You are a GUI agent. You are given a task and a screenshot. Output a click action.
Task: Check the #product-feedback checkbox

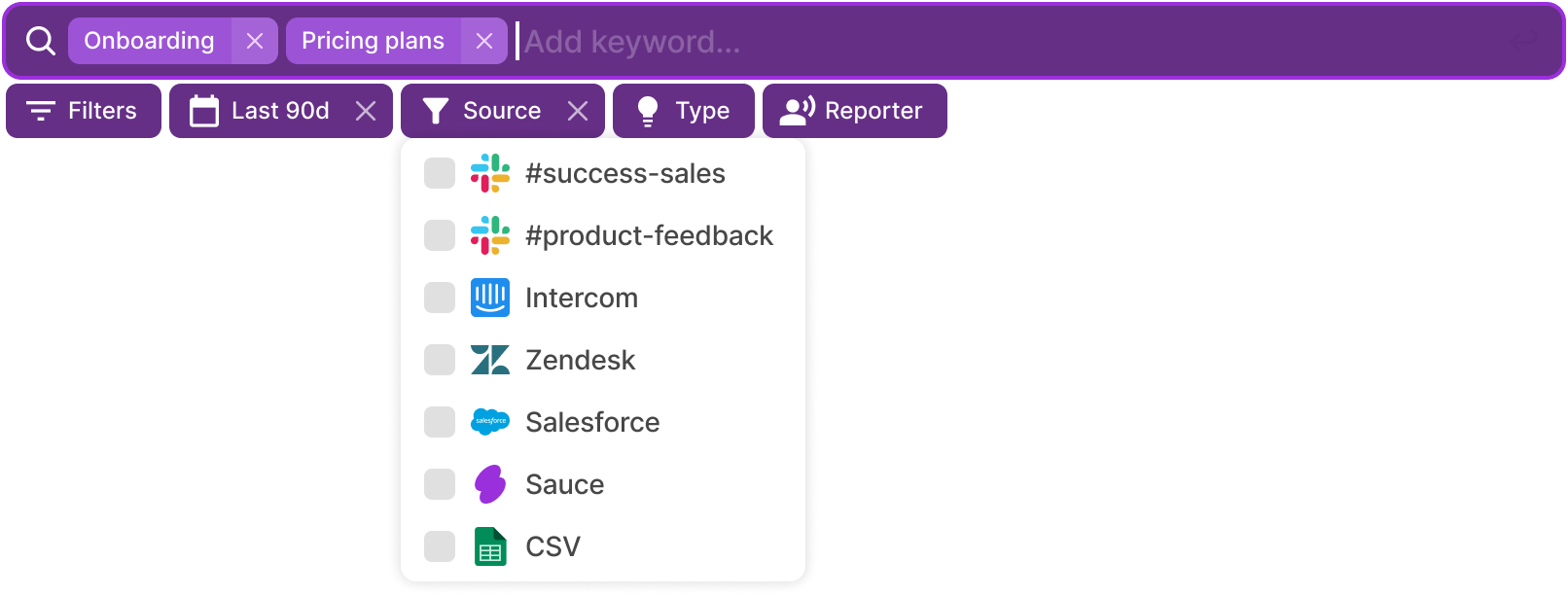(x=439, y=235)
